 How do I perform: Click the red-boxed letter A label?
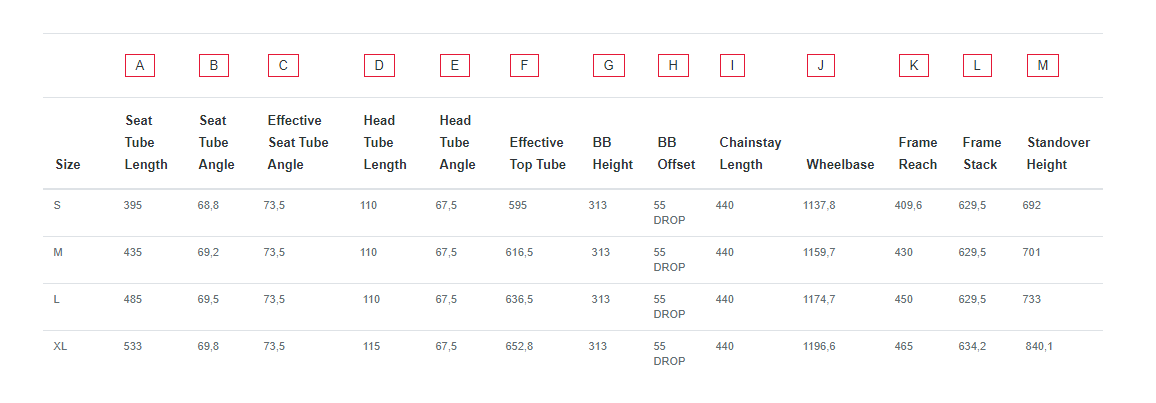[139, 66]
